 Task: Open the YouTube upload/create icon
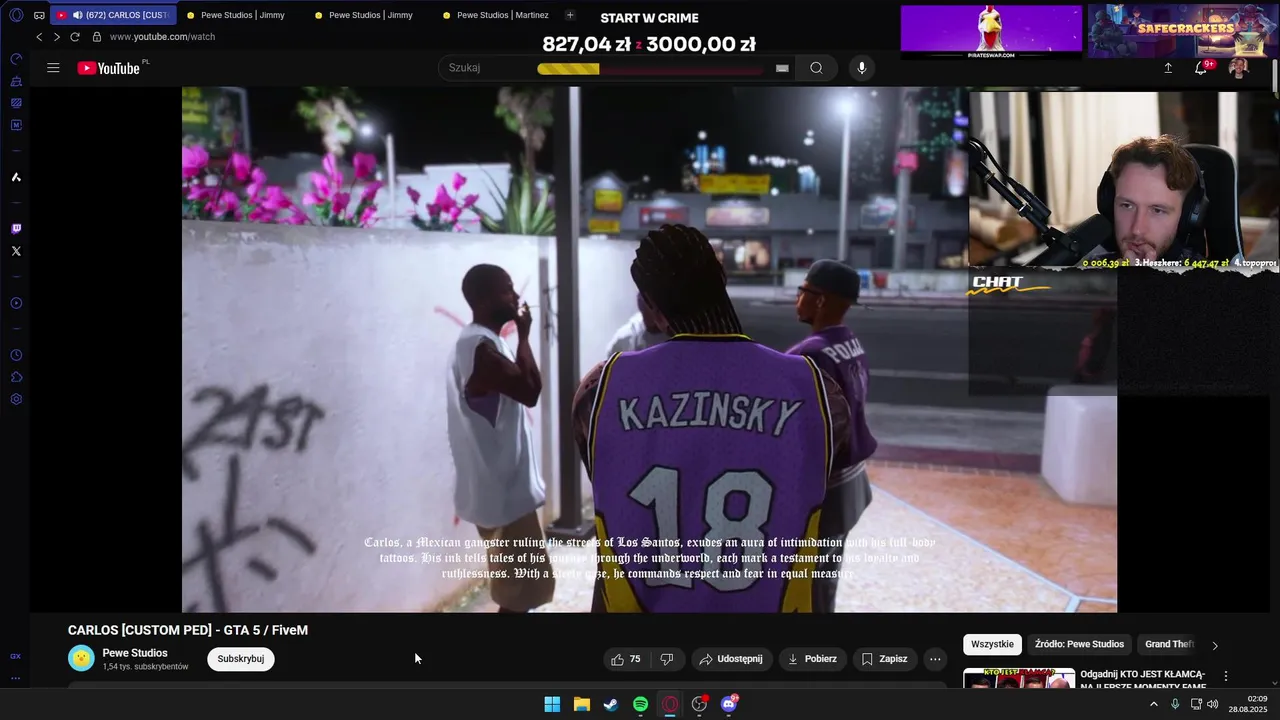(x=1168, y=68)
